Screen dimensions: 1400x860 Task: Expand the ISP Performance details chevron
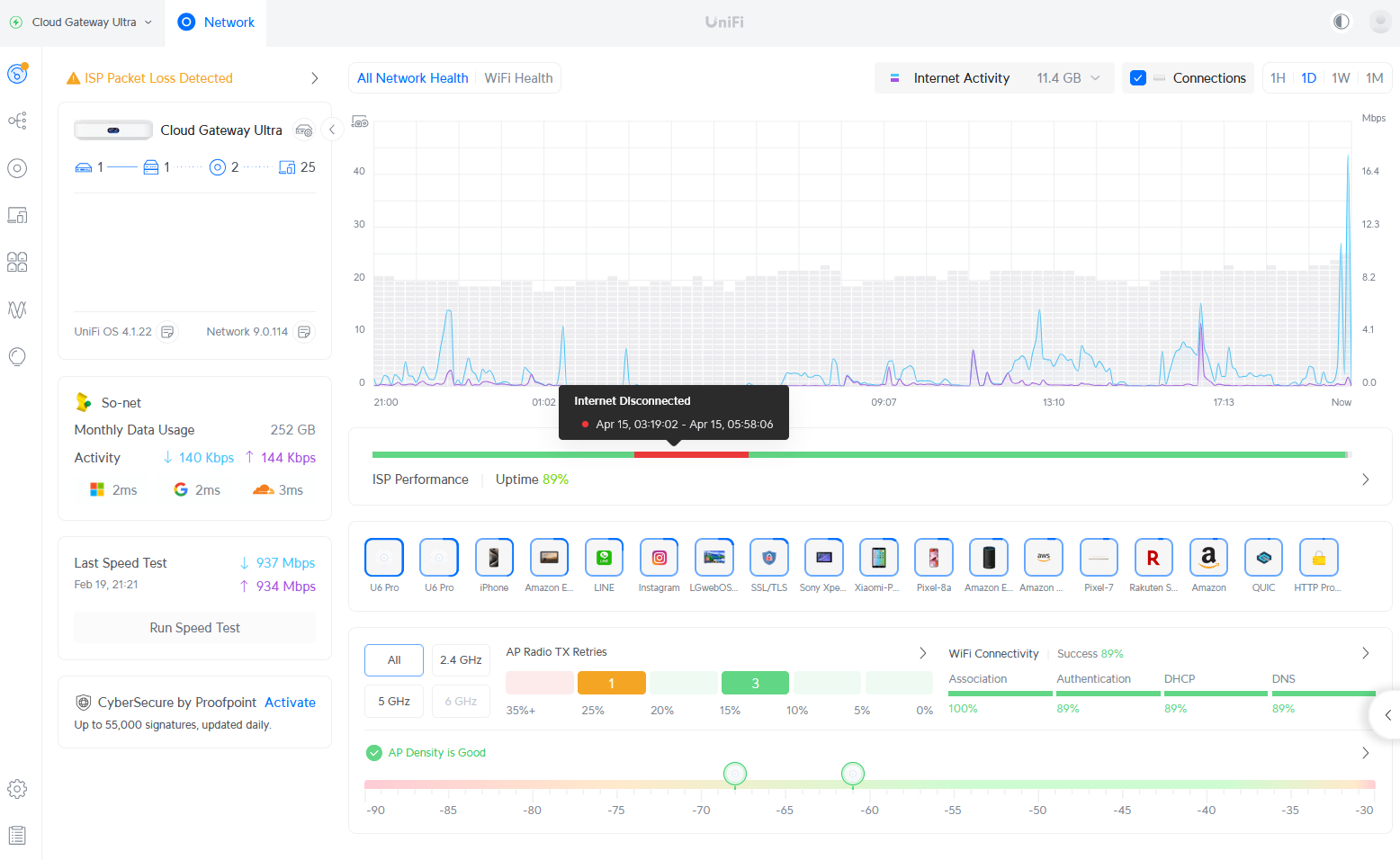pos(1365,479)
